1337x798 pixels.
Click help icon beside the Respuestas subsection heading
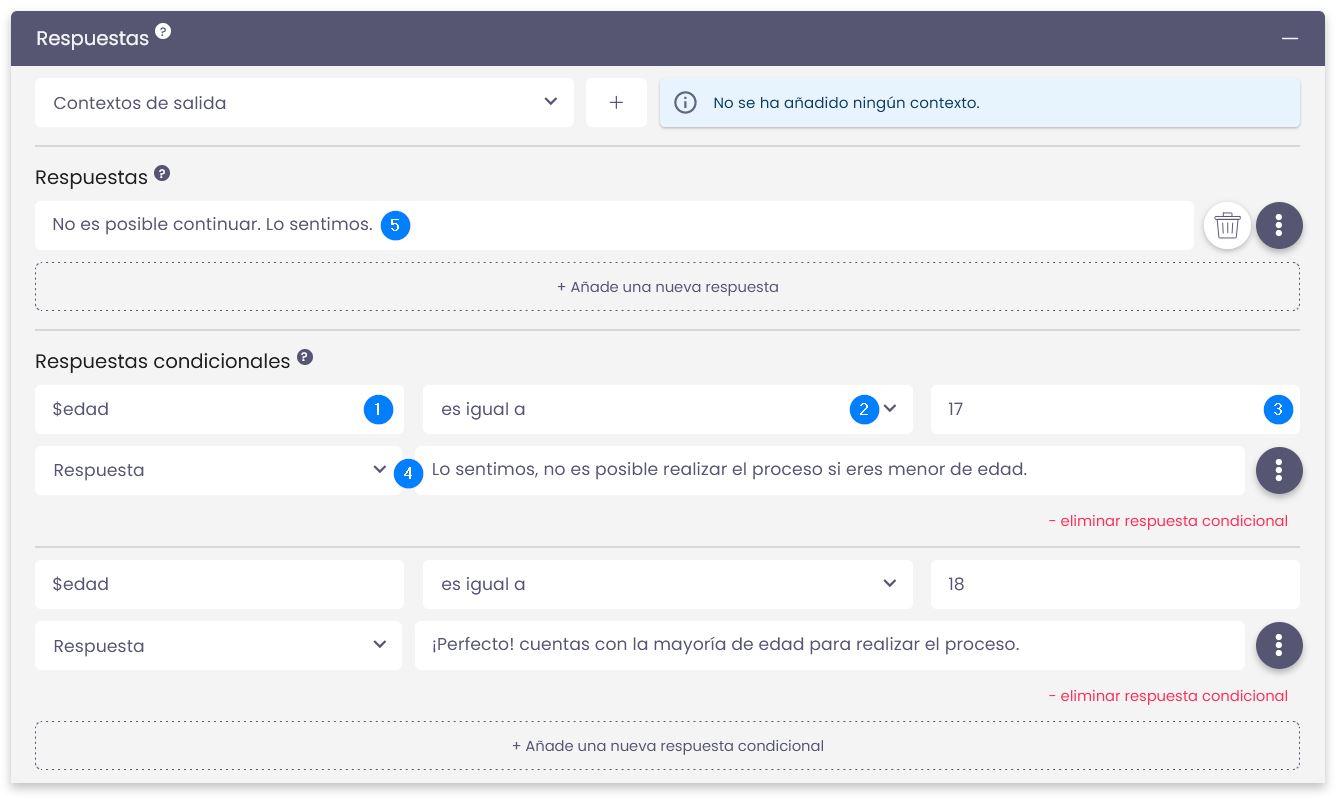(162, 173)
